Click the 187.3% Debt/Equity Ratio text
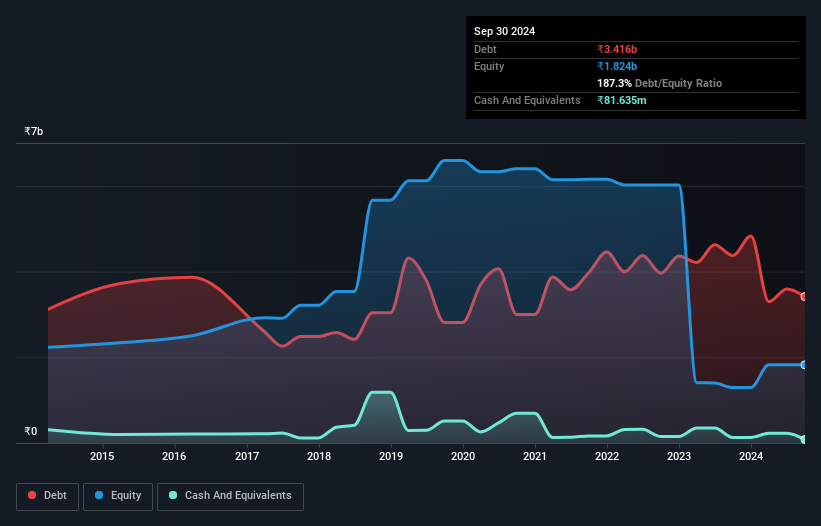 pos(659,83)
